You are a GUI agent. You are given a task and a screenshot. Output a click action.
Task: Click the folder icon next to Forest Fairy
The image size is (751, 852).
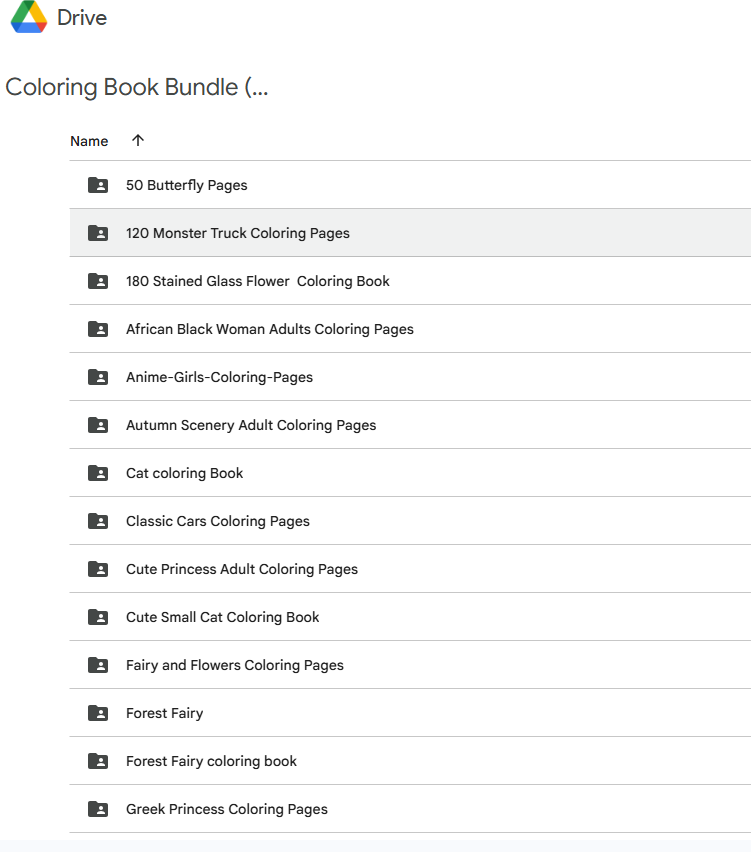(x=97, y=713)
